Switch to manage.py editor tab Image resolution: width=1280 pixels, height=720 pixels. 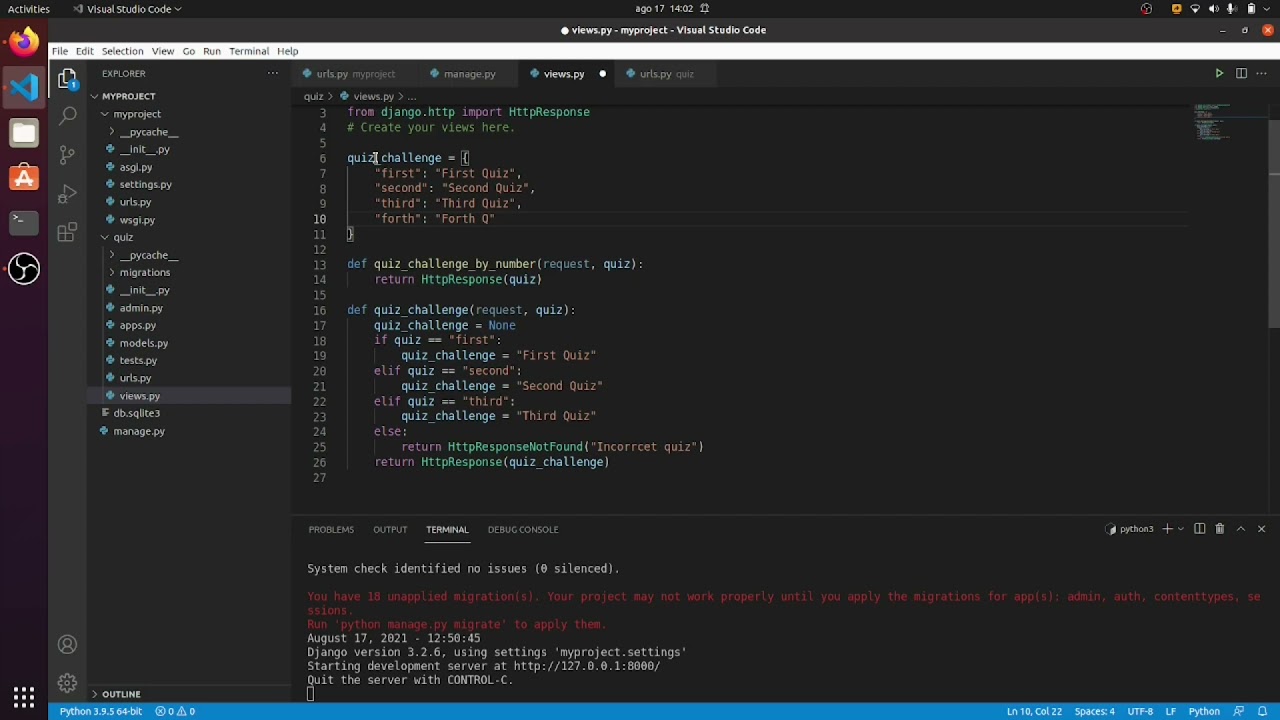point(469,74)
